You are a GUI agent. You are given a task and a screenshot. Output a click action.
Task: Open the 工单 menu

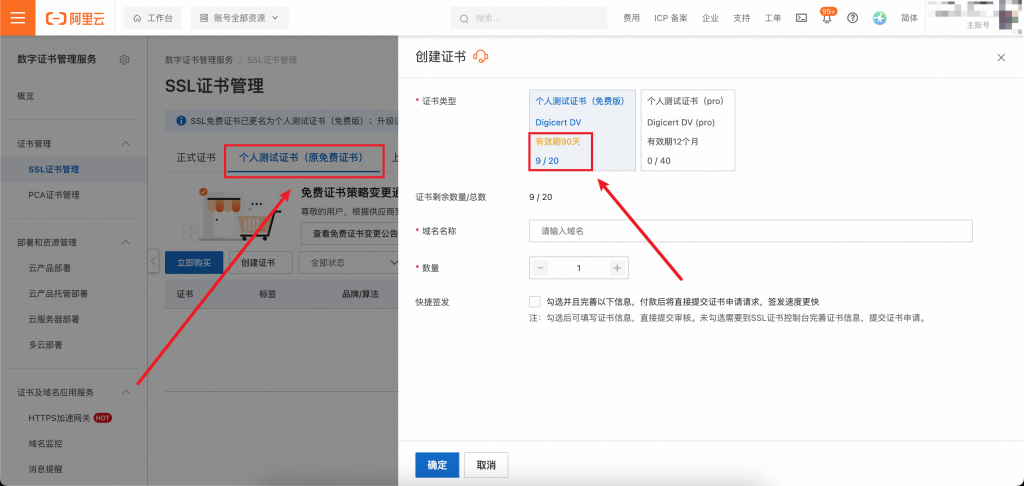pos(773,18)
